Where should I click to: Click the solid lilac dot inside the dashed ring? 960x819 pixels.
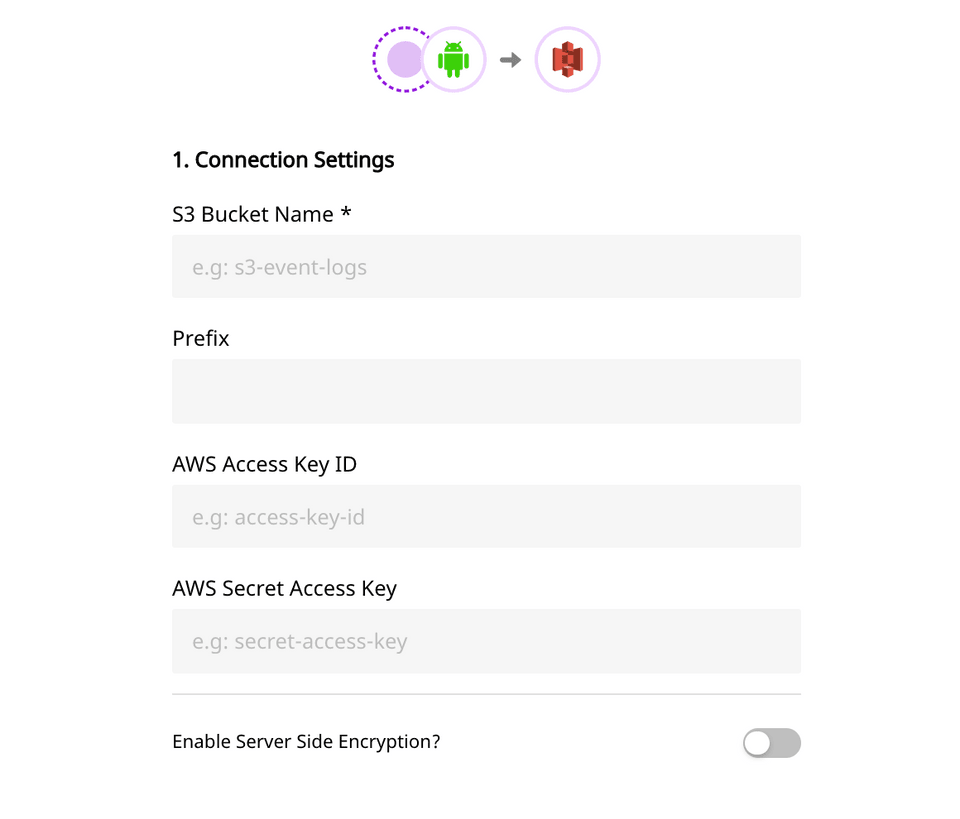click(404, 60)
